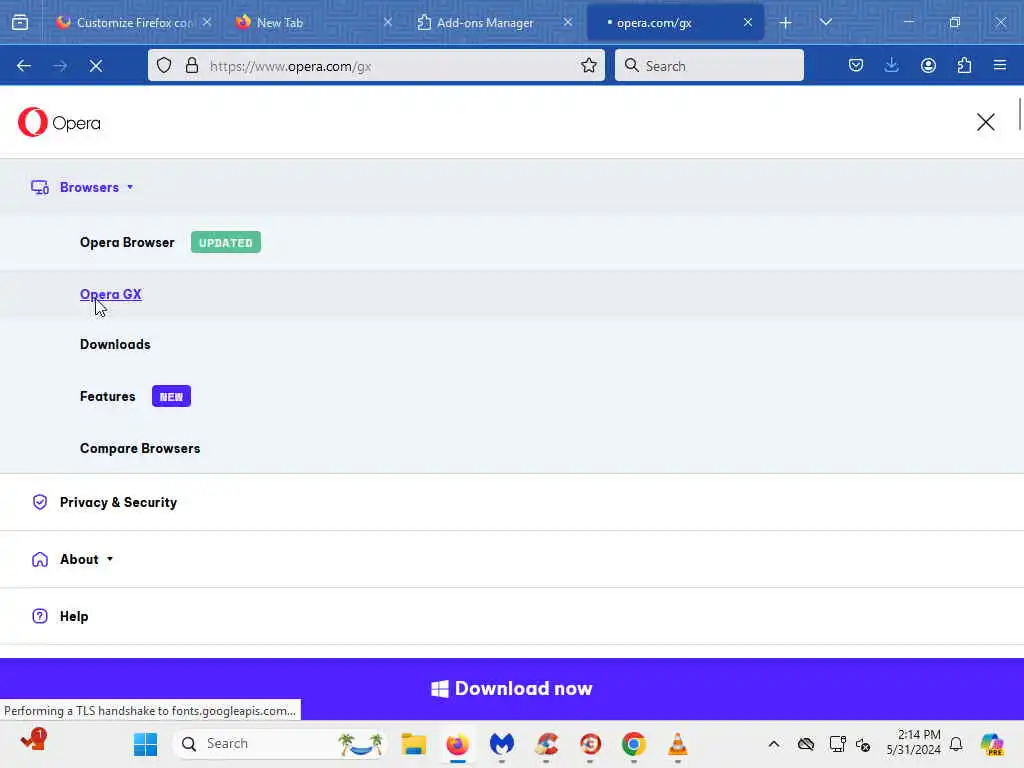Go to Downloads page

coord(115,344)
